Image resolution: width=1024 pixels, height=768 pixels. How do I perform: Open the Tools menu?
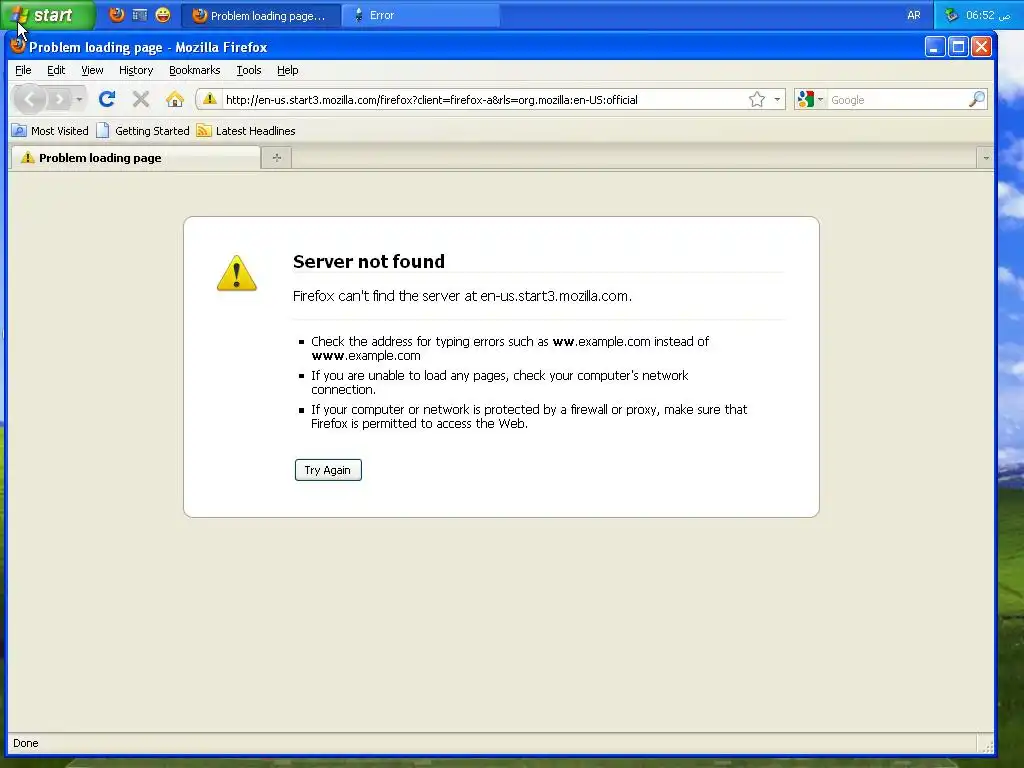click(249, 70)
